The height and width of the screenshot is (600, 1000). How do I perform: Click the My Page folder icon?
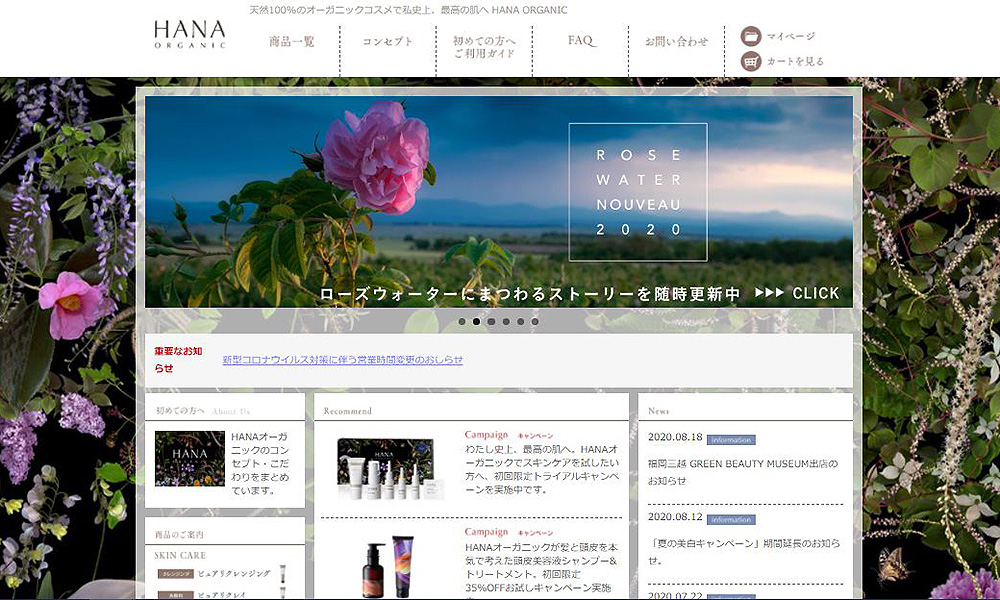click(x=751, y=37)
